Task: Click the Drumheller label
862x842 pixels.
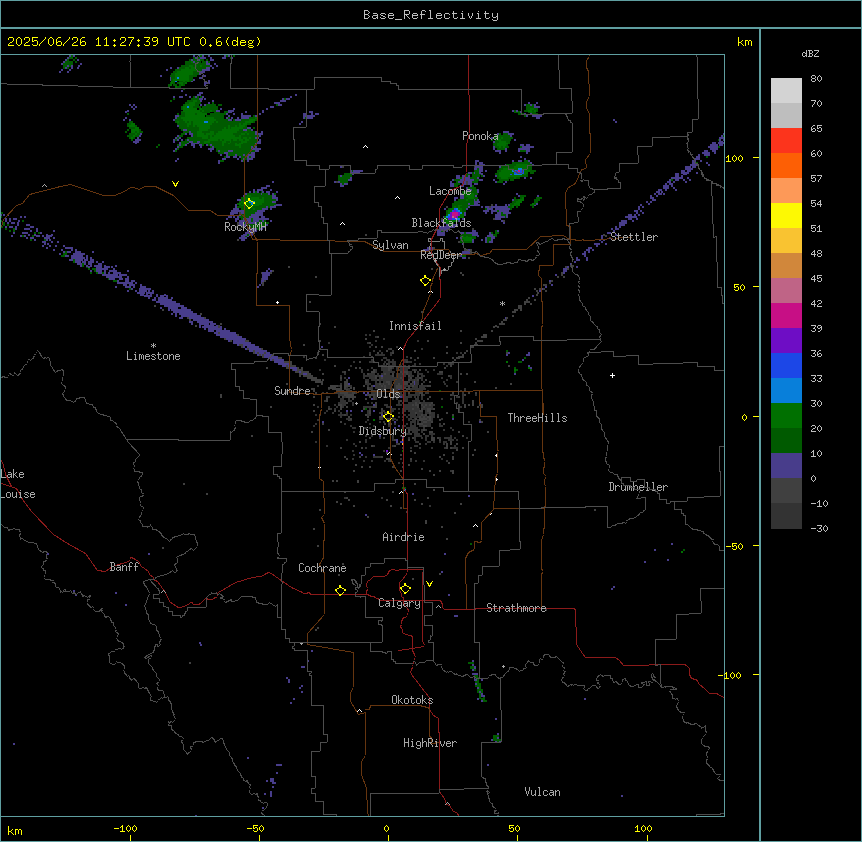Action: tap(638, 487)
